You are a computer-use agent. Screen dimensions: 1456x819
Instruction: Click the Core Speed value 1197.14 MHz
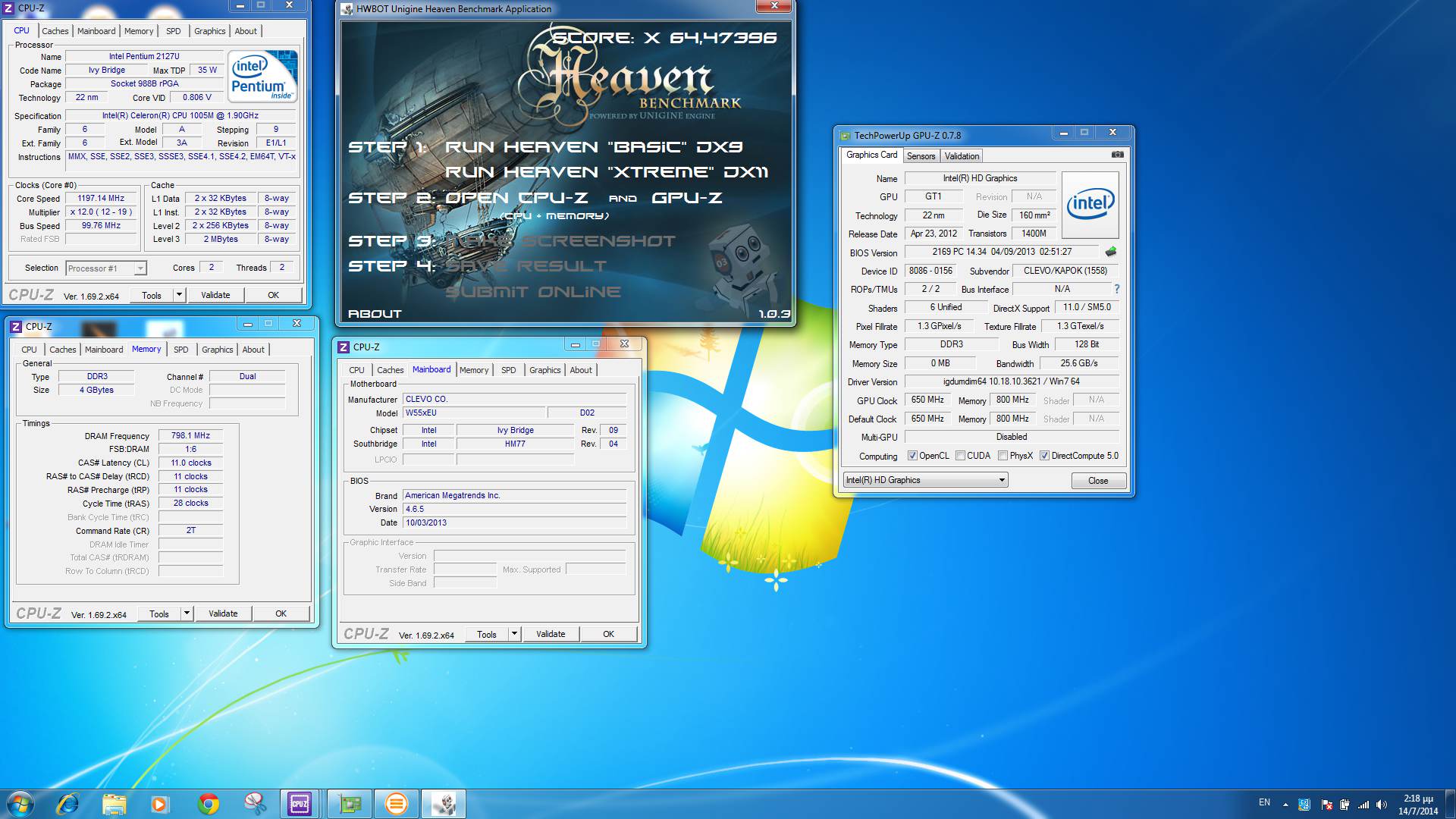[x=101, y=199]
